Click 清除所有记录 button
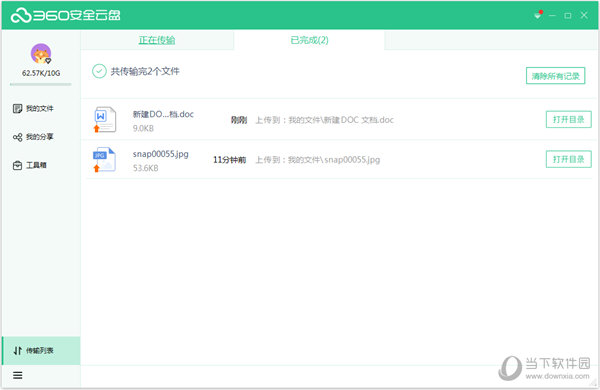Screen dimensions: 600x390 (x=556, y=76)
